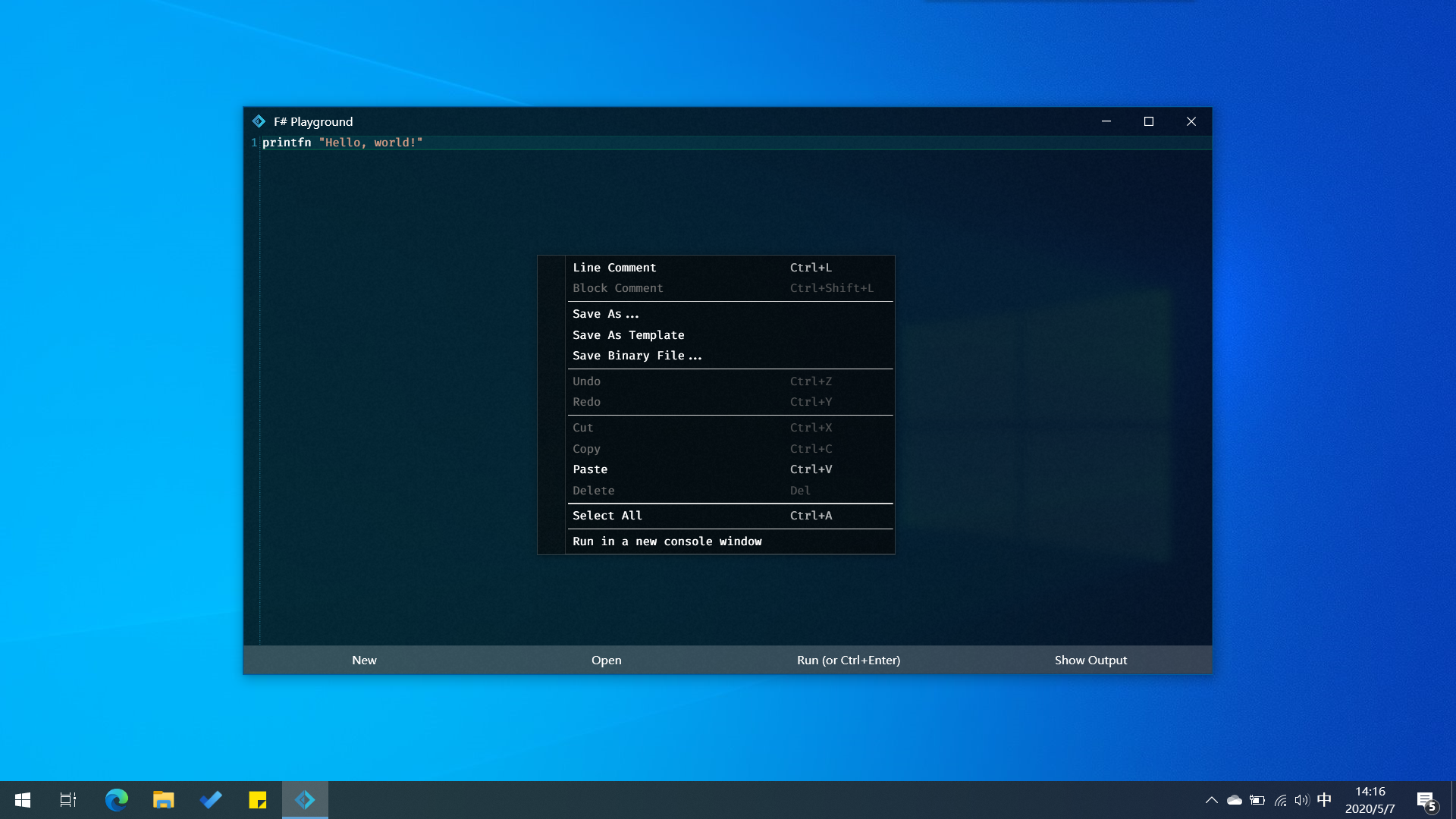Open the Windows Start menu

23,800
